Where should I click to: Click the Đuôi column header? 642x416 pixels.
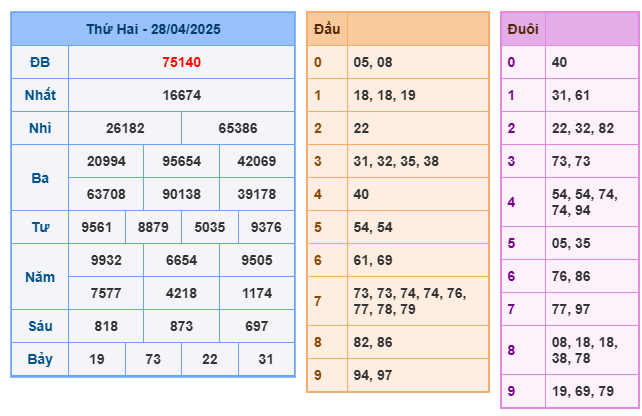click(x=523, y=29)
